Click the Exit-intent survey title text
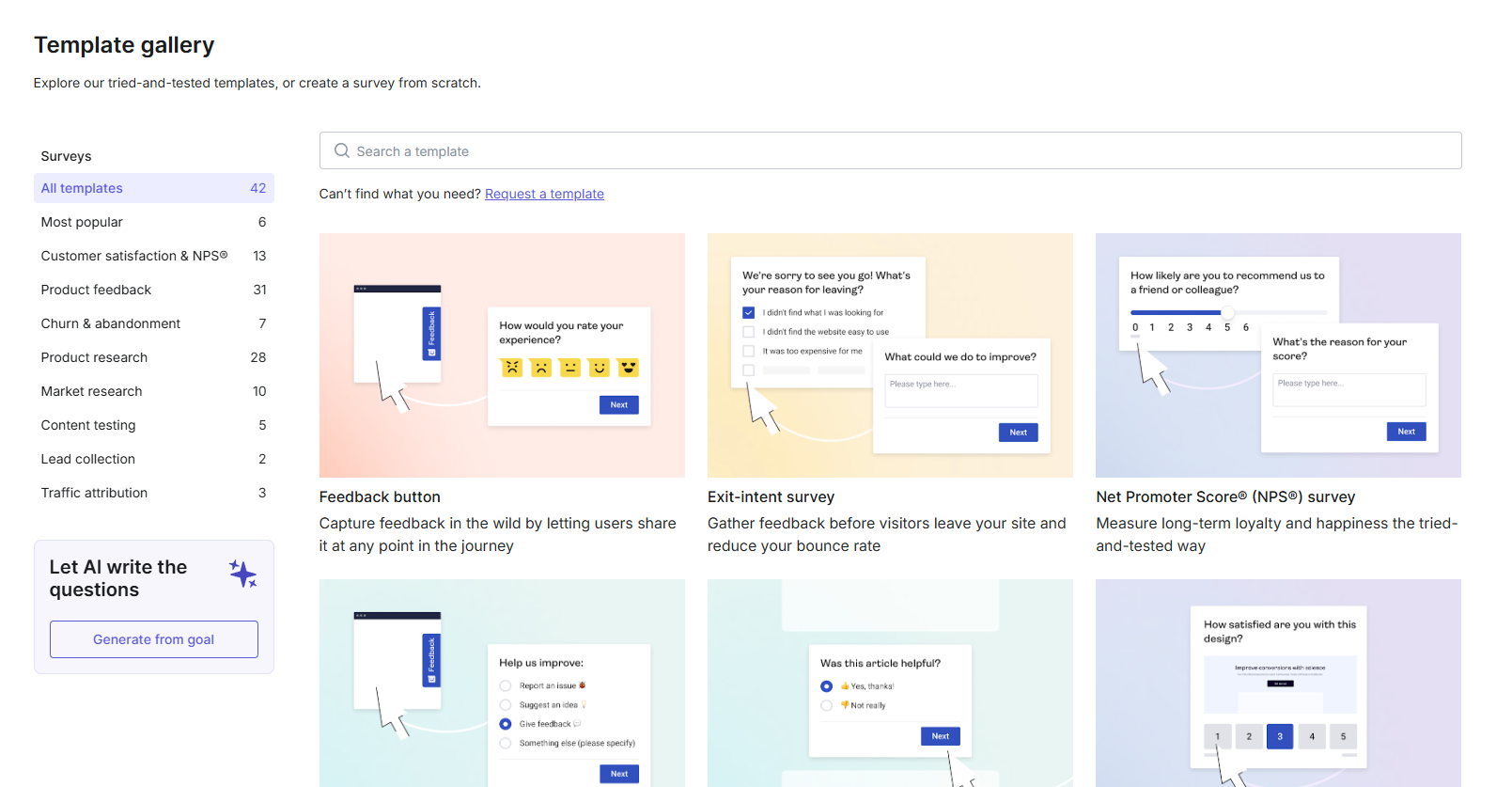The width and height of the screenshot is (1512, 787). [x=771, y=496]
